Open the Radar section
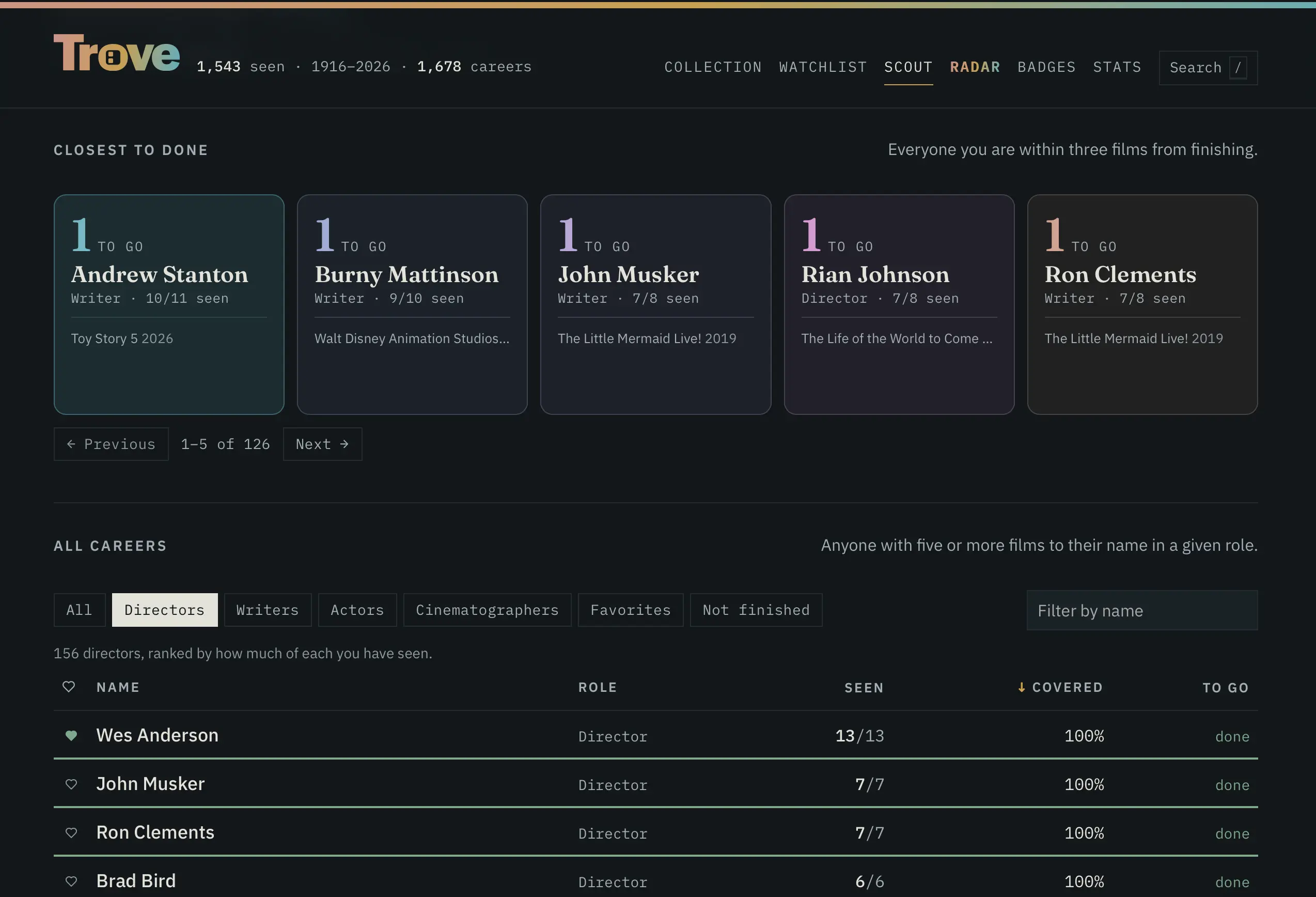 click(x=975, y=67)
